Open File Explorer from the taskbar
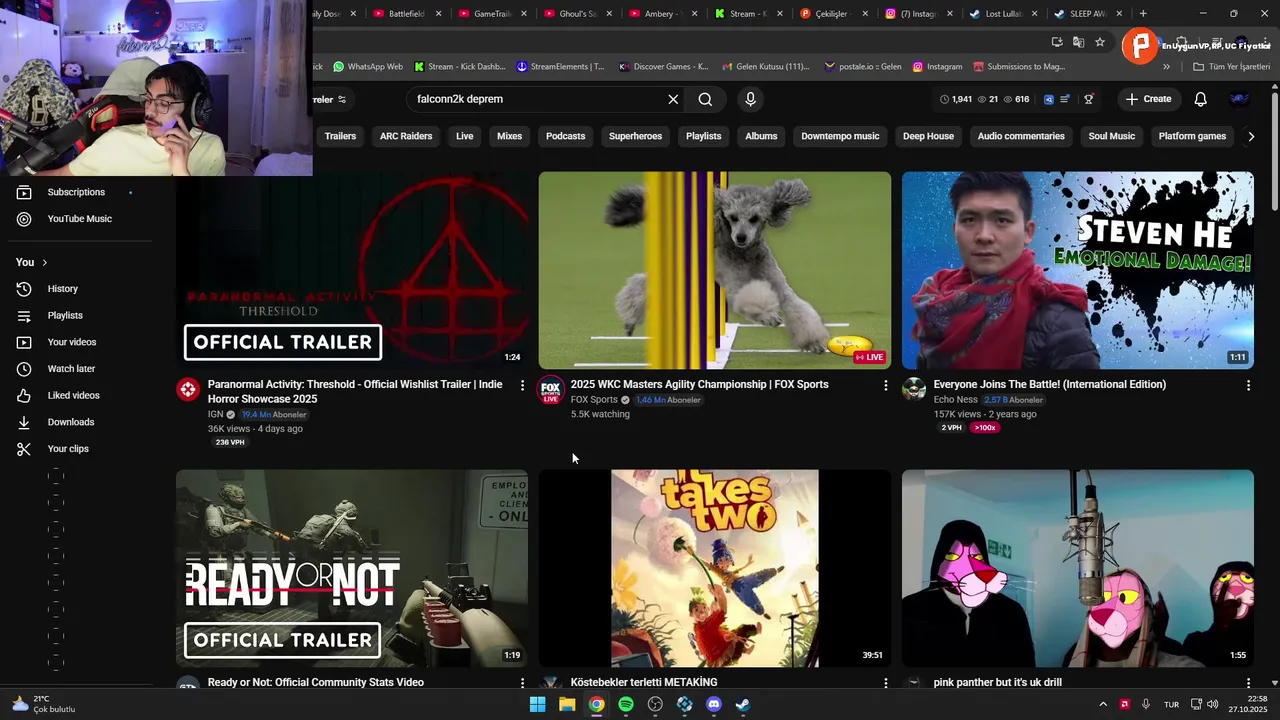Image resolution: width=1280 pixels, height=720 pixels. tap(567, 704)
